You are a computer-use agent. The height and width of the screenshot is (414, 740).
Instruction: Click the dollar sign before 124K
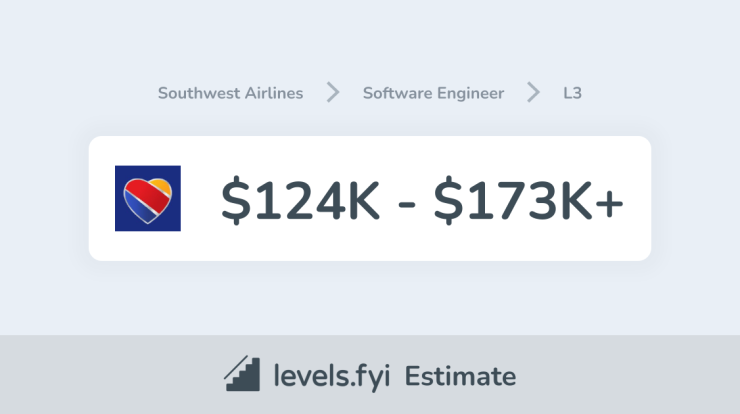(x=235, y=200)
